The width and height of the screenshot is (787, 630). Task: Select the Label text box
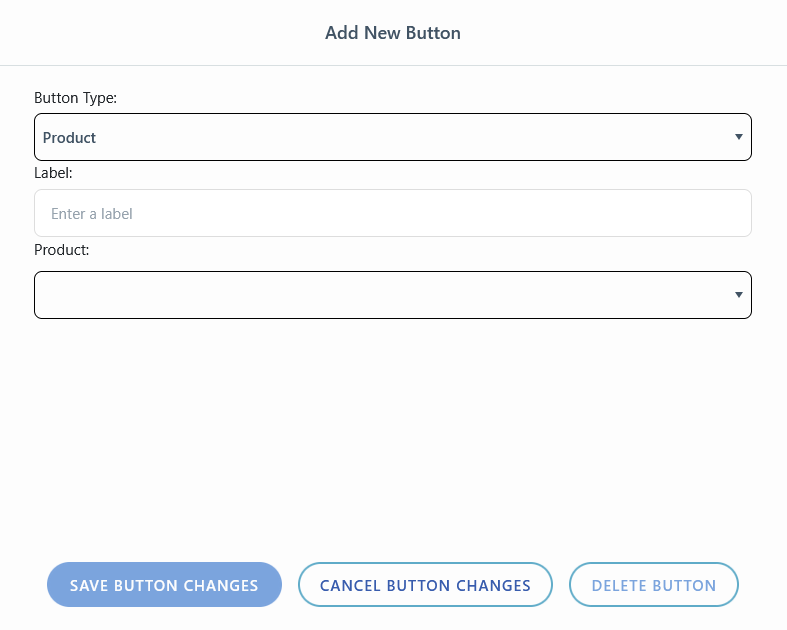392,213
